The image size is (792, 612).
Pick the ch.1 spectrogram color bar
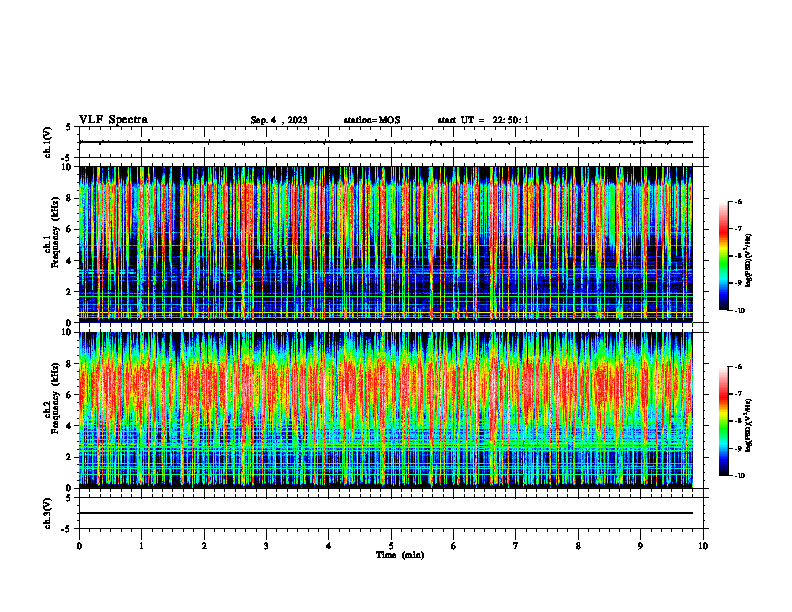pos(723,256)
